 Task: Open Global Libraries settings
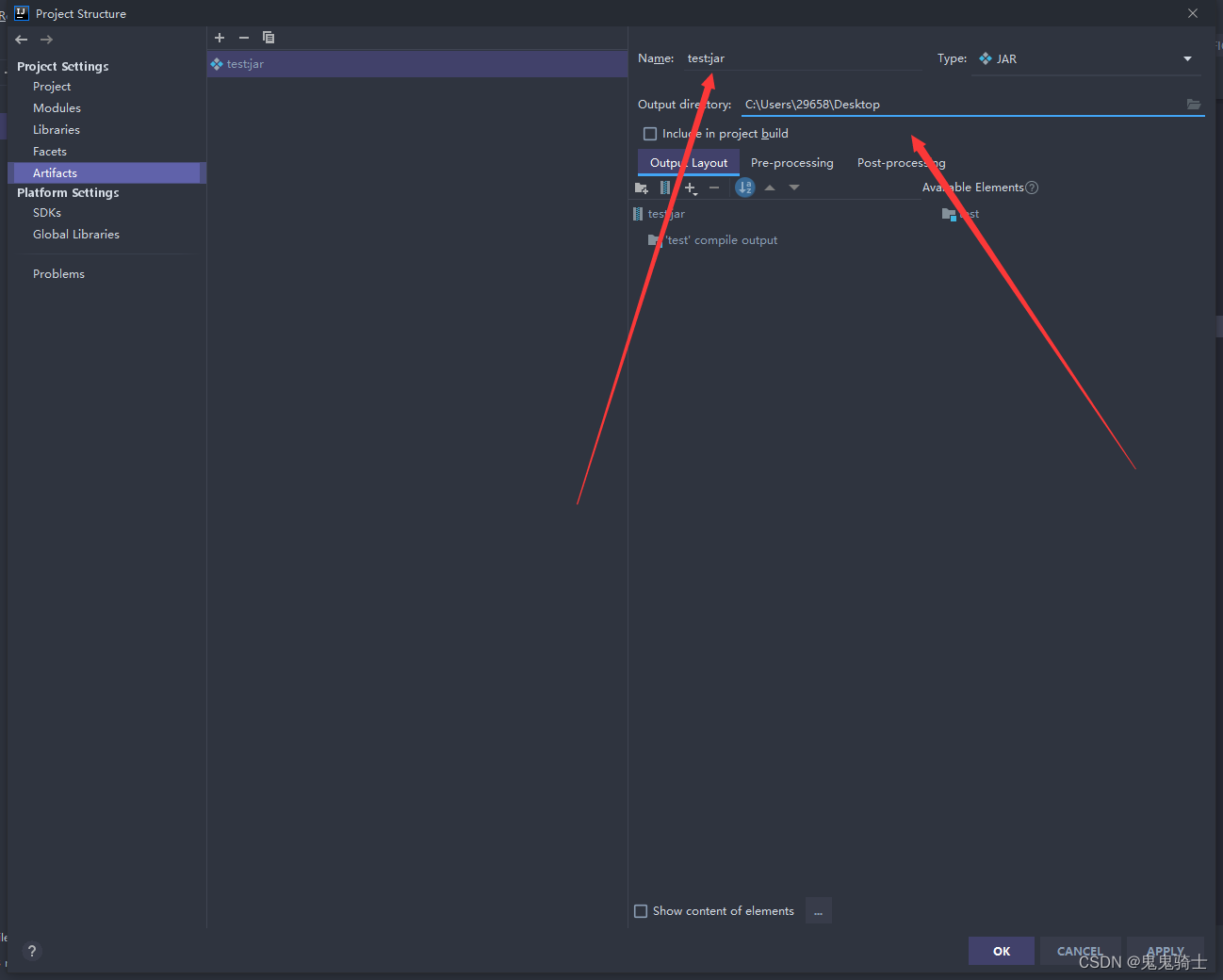[76, 235]
